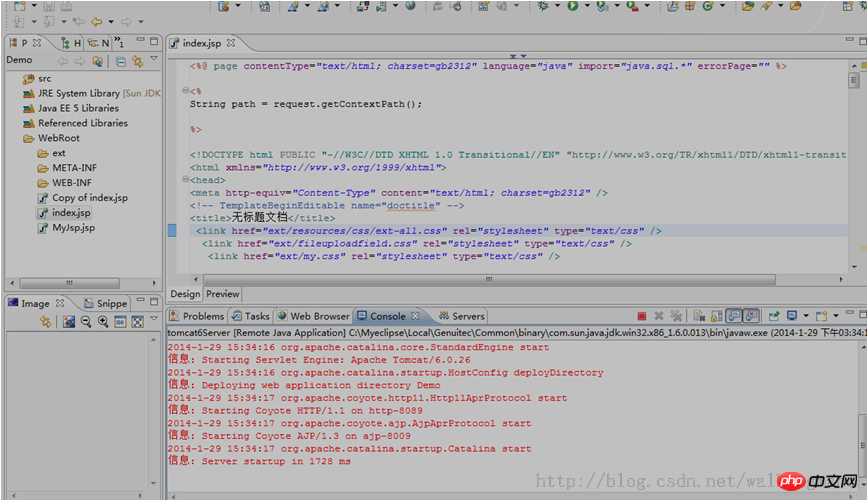Collapse the scriptlet fold marker
Screen dimensions: 868x501
pos(185,90)
